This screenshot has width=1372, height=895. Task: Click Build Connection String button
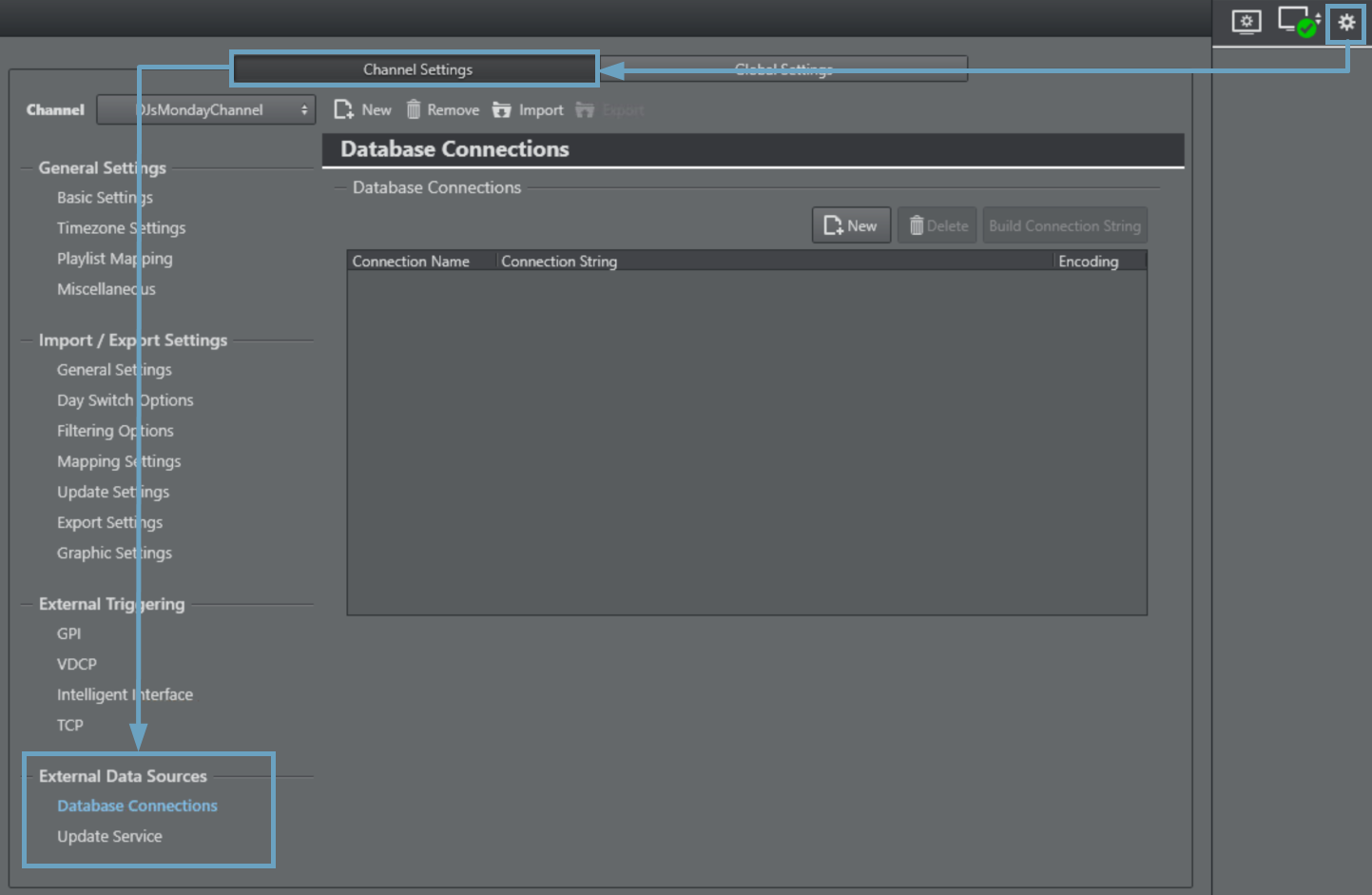pyautogui.click(x=1064, y=225)
